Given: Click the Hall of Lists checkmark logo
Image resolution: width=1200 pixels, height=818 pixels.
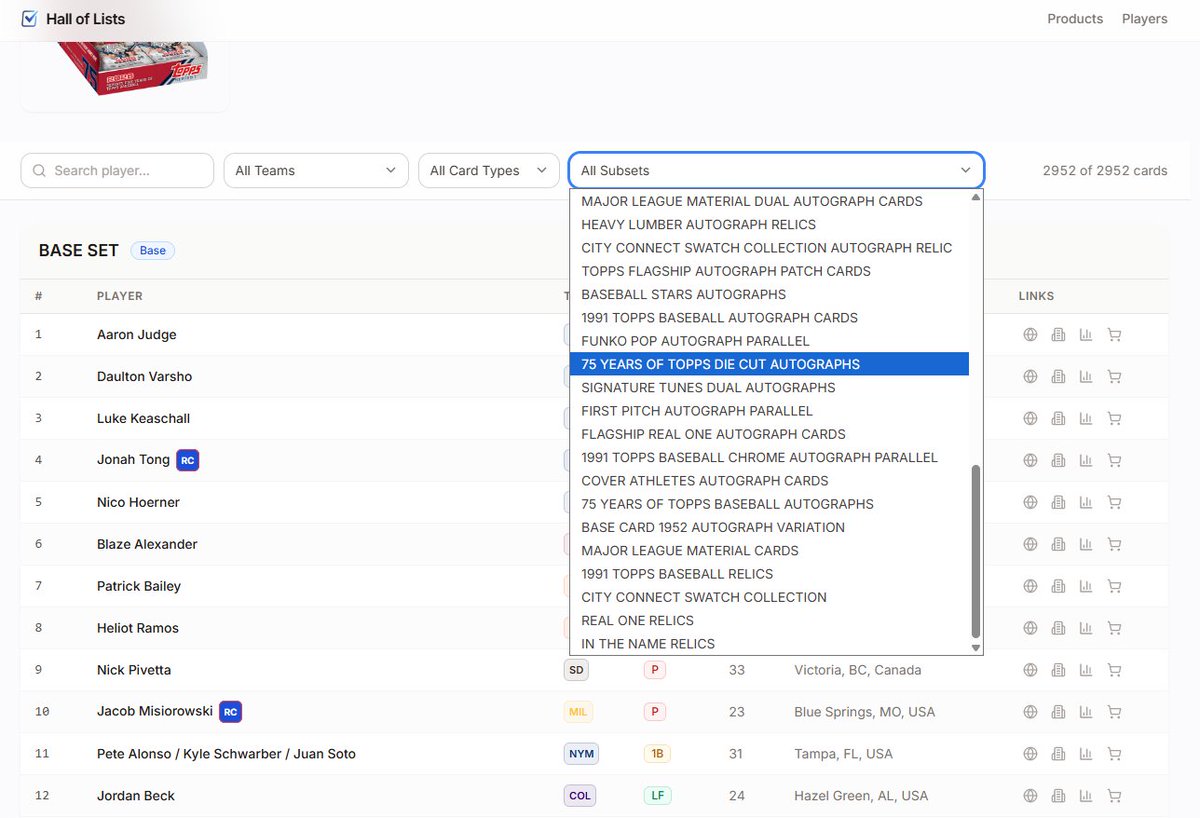Looking at the screenshot, I should coord(29,19).
